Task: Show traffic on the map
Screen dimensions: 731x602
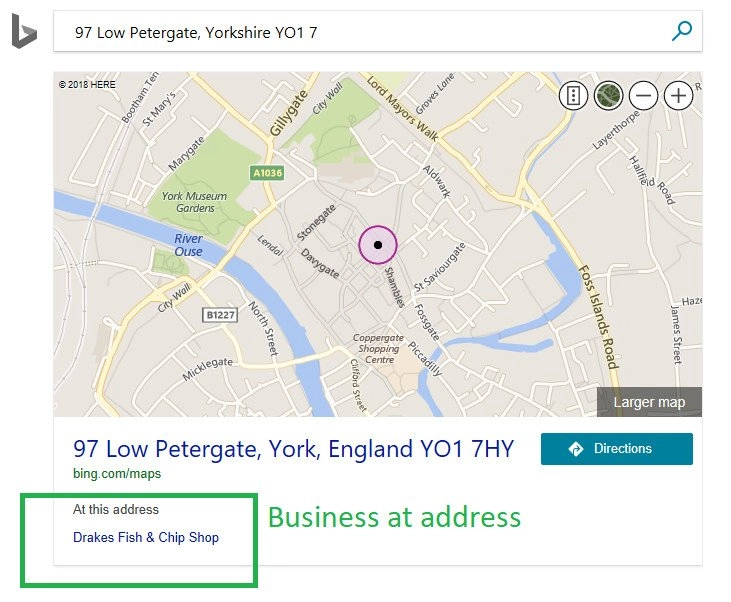Action: 573,96
